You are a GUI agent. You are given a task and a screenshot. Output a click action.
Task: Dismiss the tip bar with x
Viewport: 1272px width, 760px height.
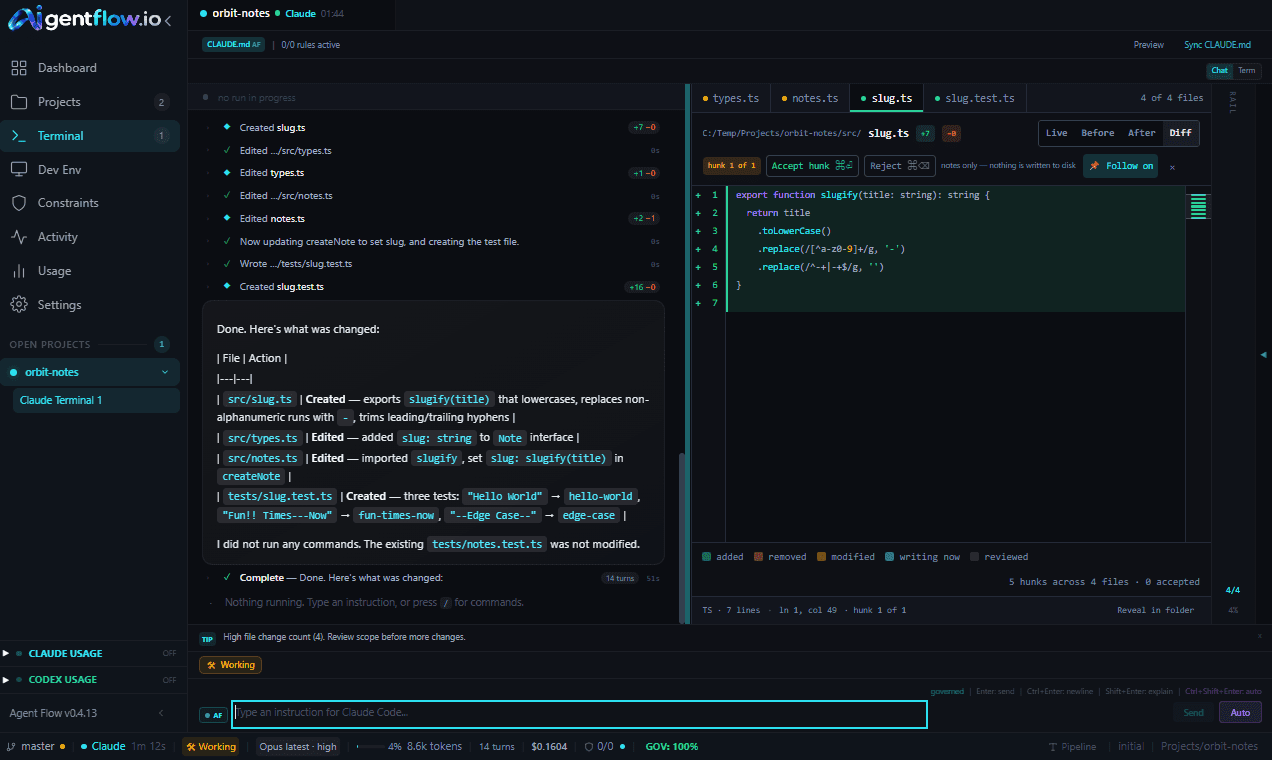click(1259, 636)
